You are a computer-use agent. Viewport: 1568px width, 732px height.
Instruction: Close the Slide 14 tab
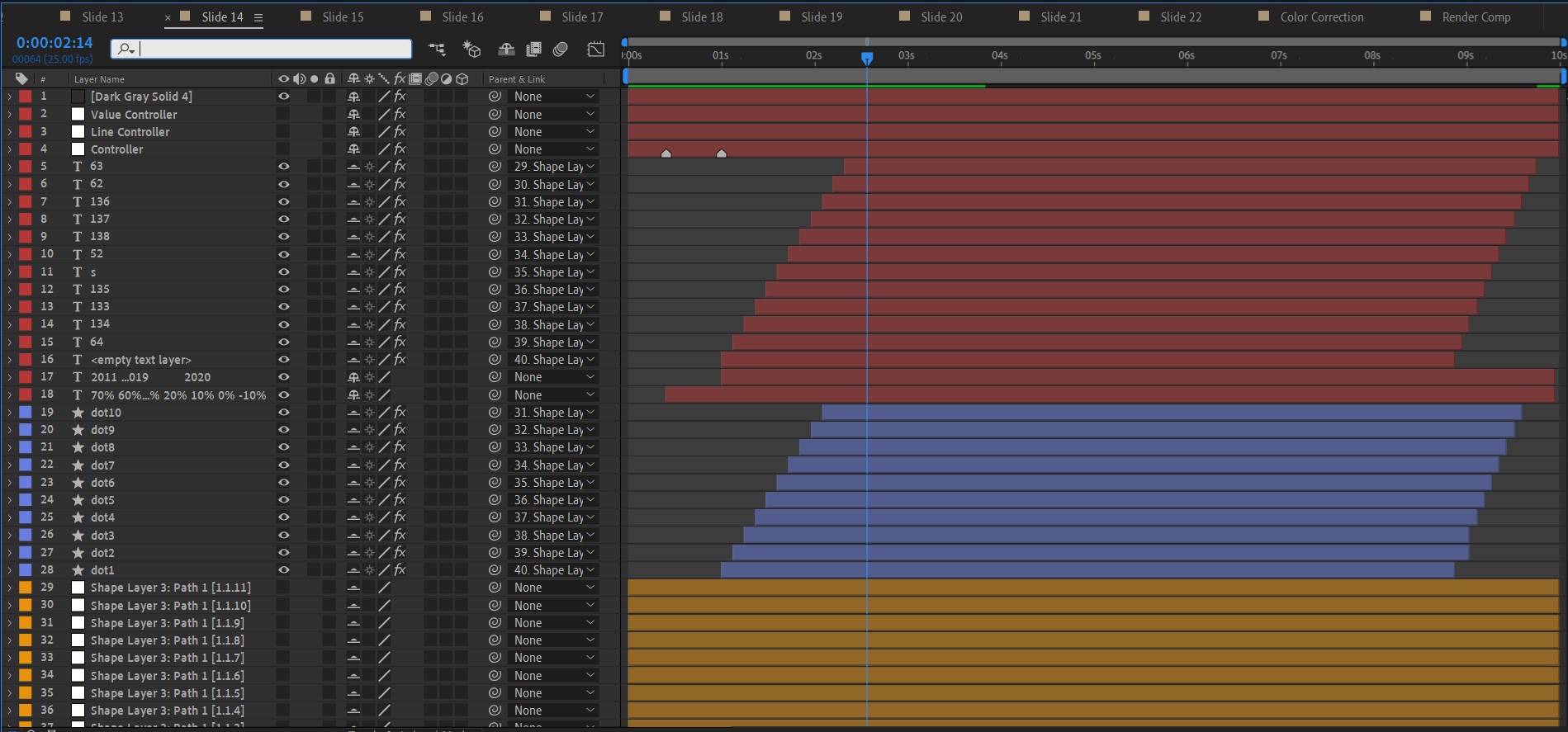[x=168, y=17]
